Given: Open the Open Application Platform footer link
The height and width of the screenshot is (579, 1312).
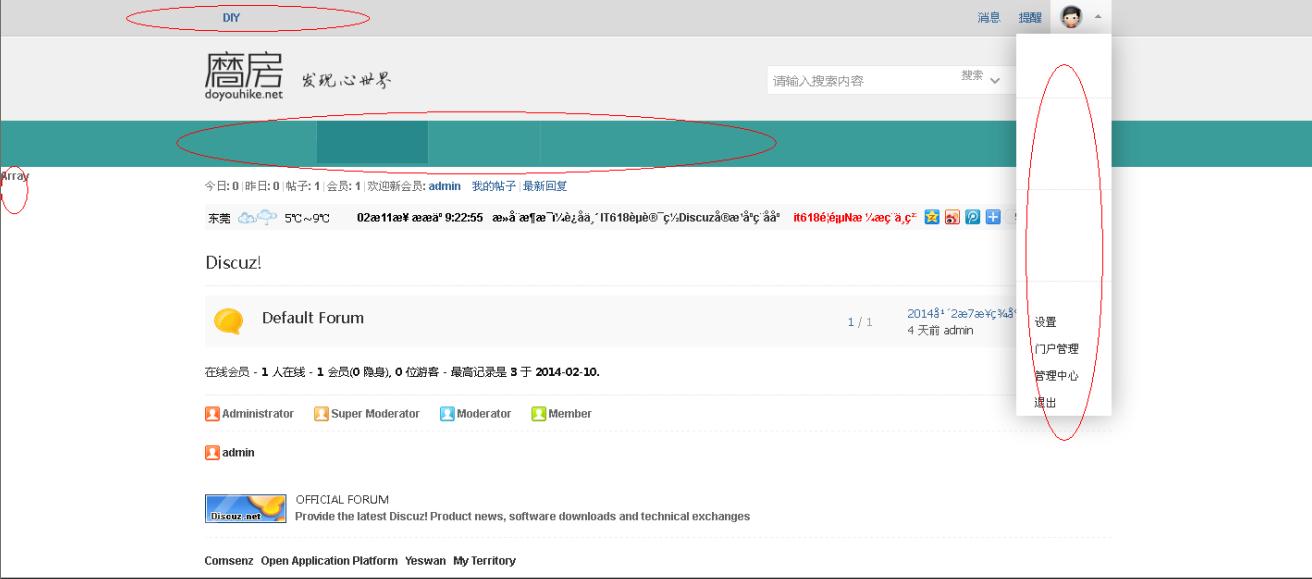Looking at the screenshot, I should pyautogui.click(x=329, y=561).
